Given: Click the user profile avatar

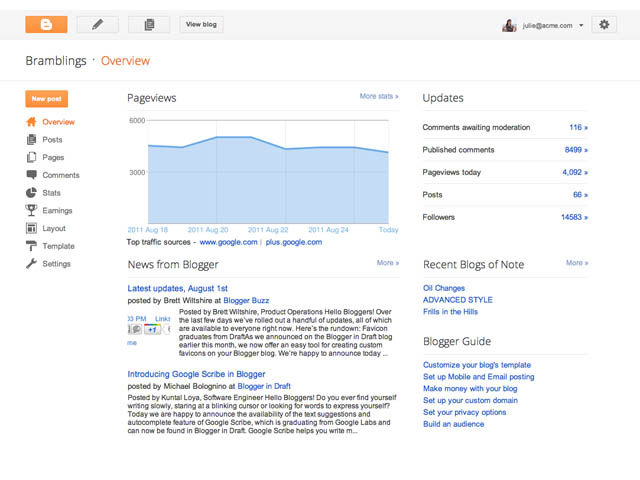Looking at the screenshot, I should coord(509,25).
